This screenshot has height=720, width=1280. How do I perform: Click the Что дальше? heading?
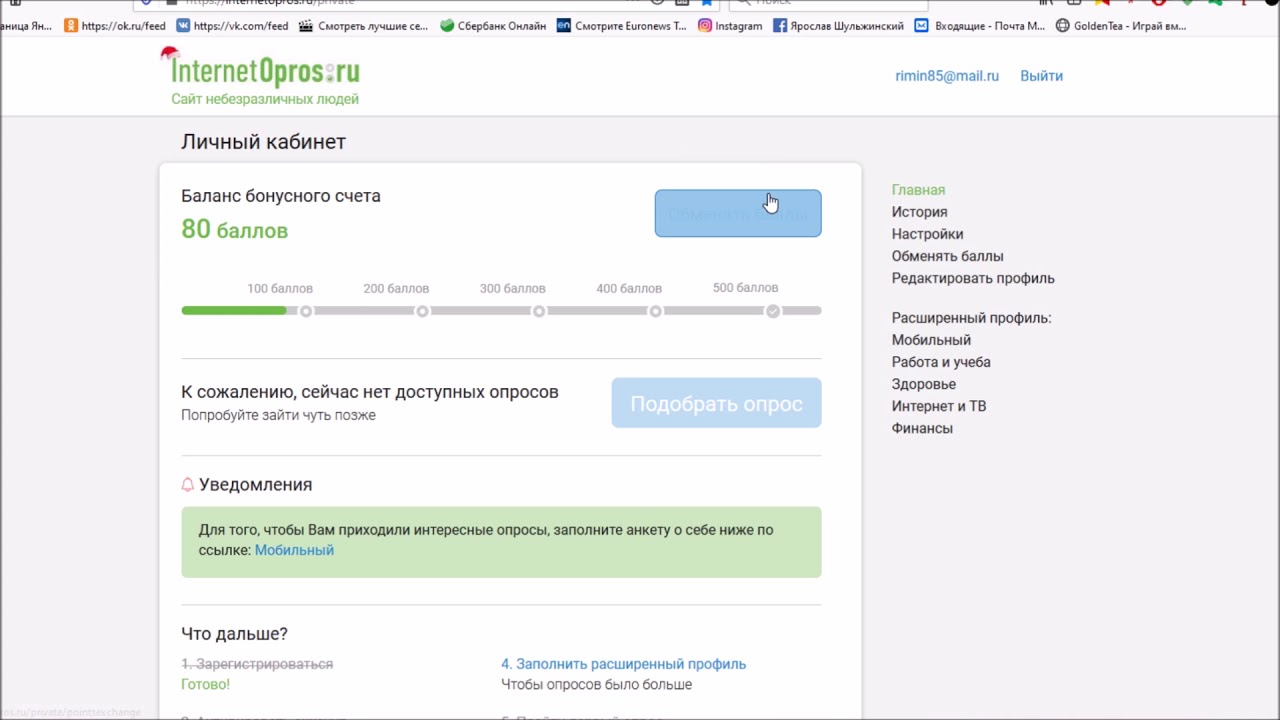point(234,634)
